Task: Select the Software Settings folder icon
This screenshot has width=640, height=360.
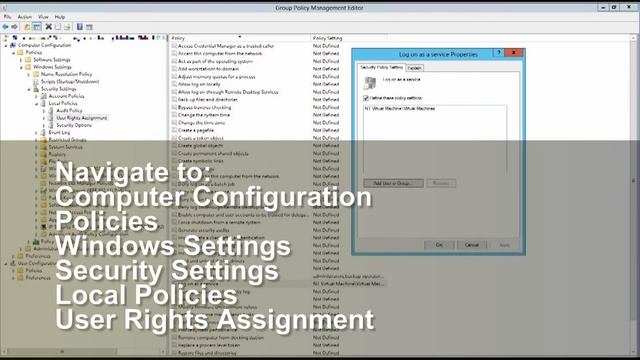Action: click(28, 60)
